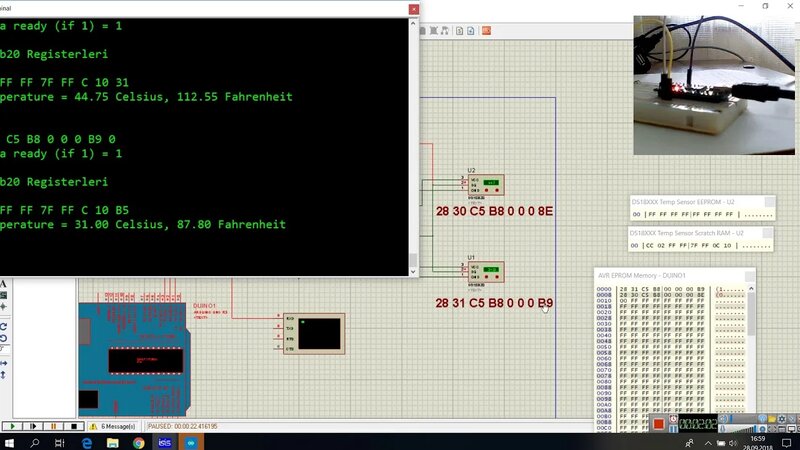800x450 pixels.
Task: Switch to the ISIS taskbar app
Action: pos(164,442)
